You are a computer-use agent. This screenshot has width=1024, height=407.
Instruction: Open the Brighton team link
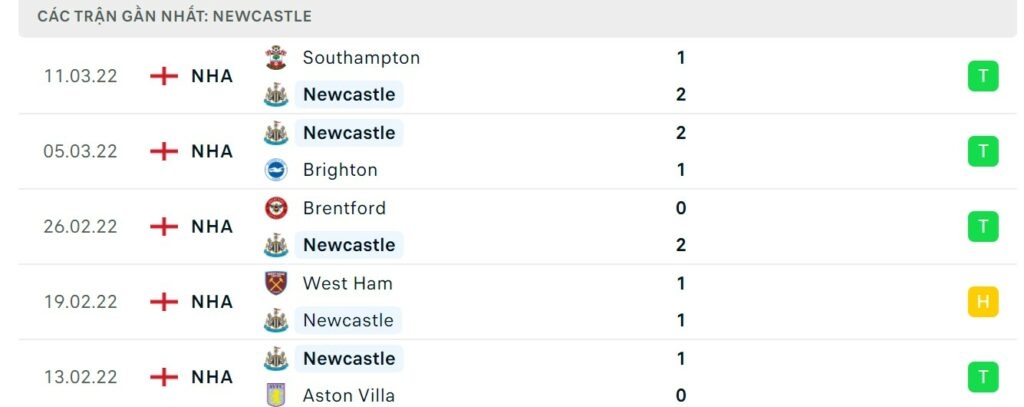(x=340, y=170)
